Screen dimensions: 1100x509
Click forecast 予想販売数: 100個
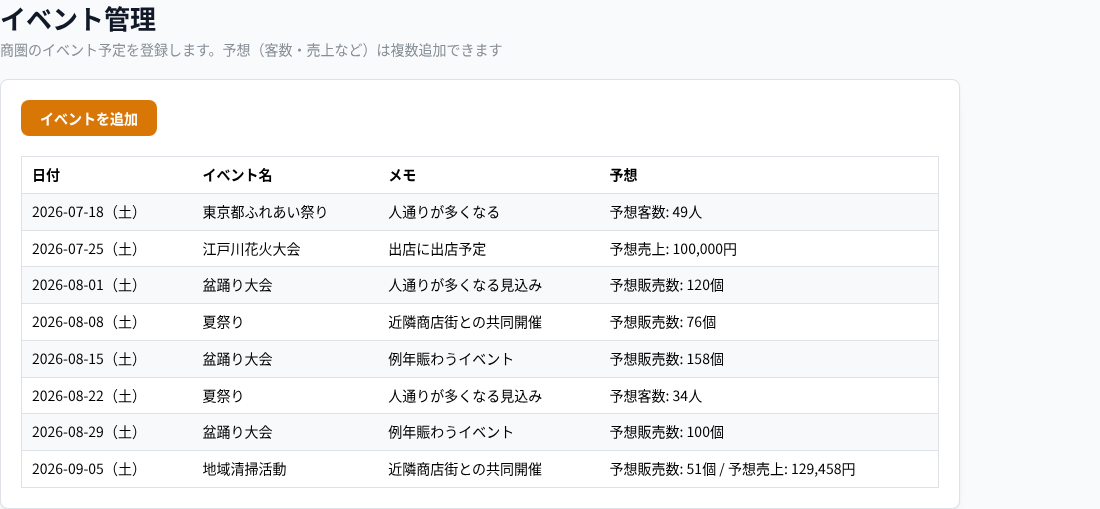(667, 432)
